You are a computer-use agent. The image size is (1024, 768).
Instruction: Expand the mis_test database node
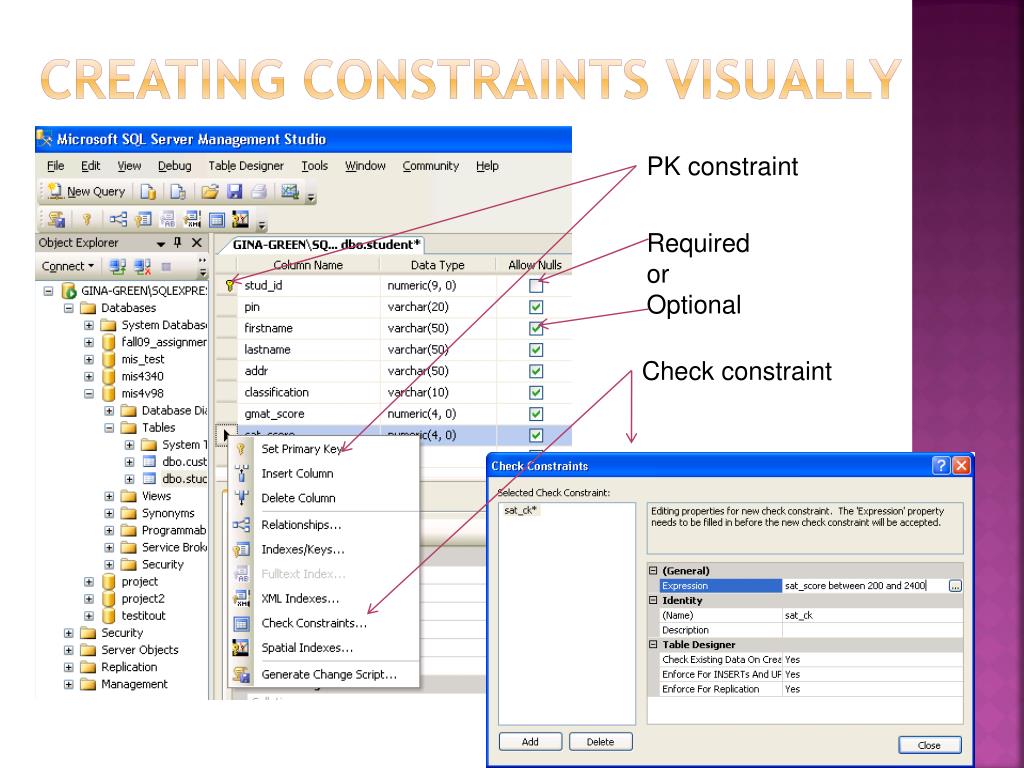(x=89, y=359)
